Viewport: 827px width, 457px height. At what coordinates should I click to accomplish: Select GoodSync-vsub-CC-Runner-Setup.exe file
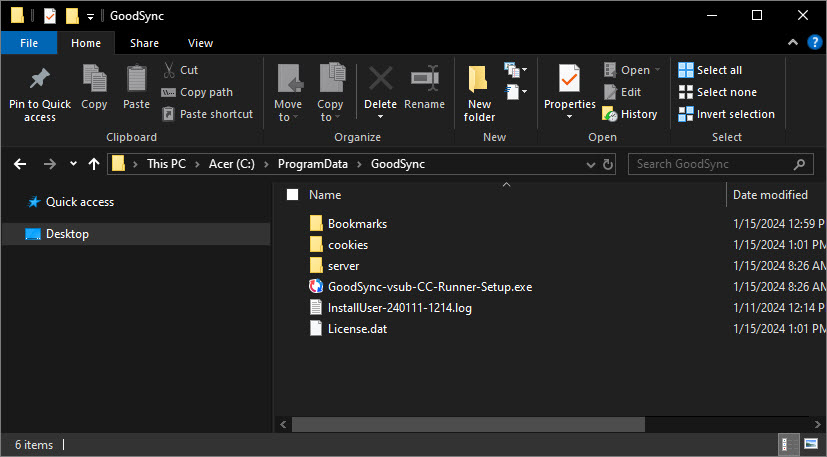(430, 287)
